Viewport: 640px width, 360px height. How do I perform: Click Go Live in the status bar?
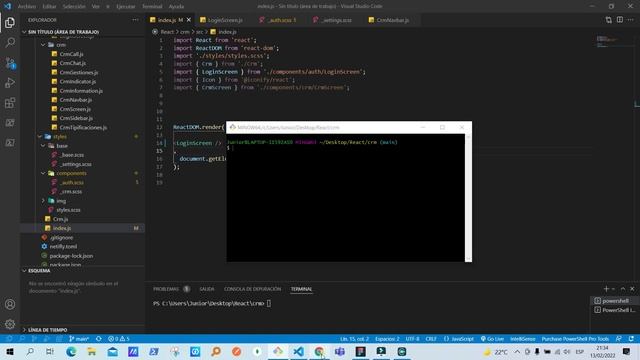pyautogui.click(x=492, y=339)
